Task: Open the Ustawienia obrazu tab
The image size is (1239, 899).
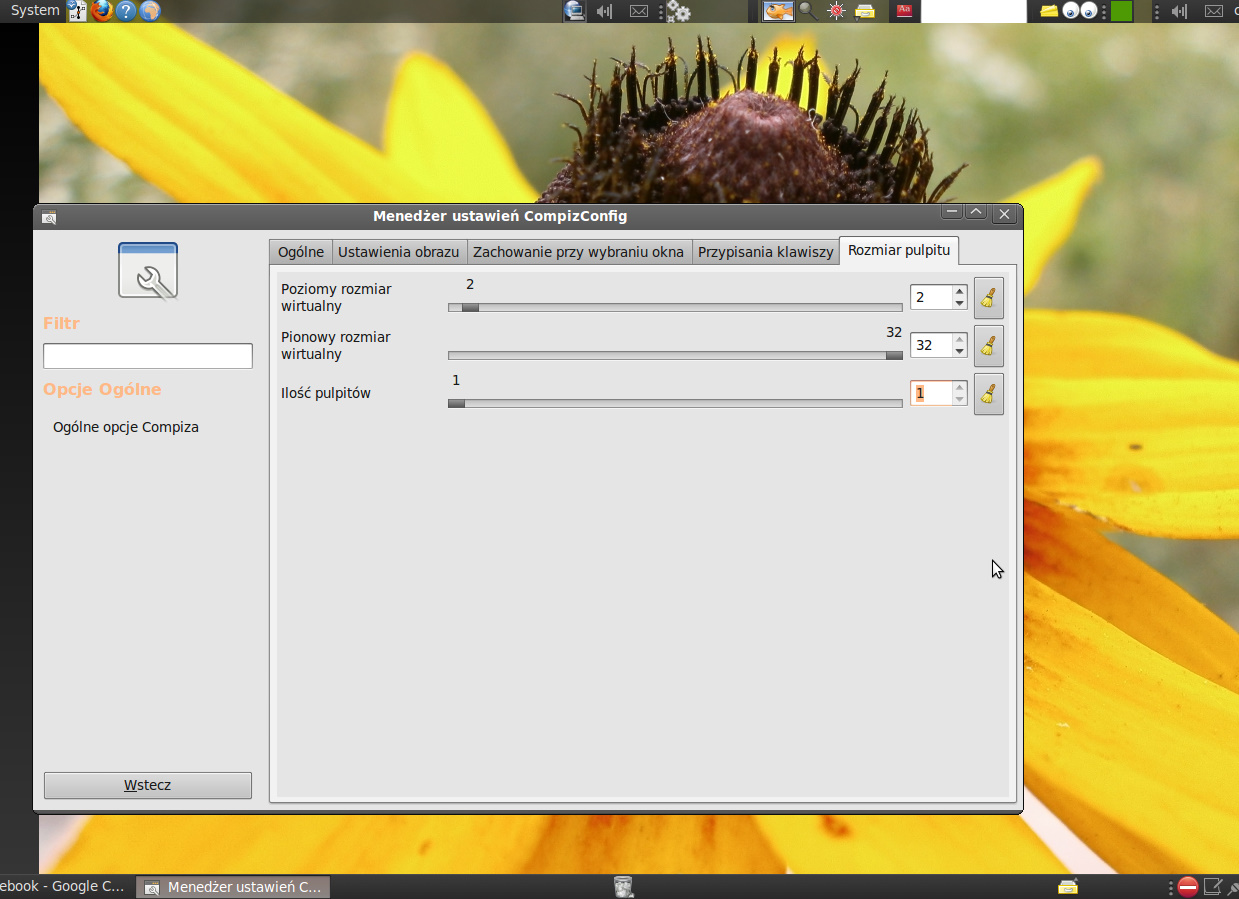Action: (x=398, y=252)
